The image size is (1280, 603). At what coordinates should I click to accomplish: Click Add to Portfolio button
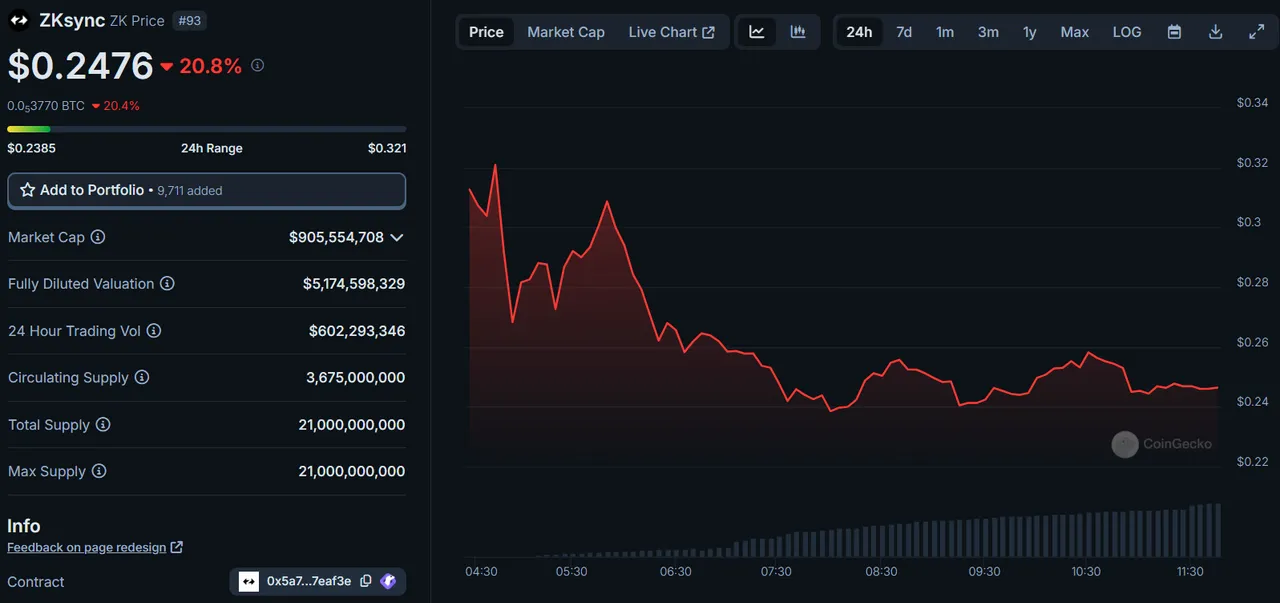point(207,190)
